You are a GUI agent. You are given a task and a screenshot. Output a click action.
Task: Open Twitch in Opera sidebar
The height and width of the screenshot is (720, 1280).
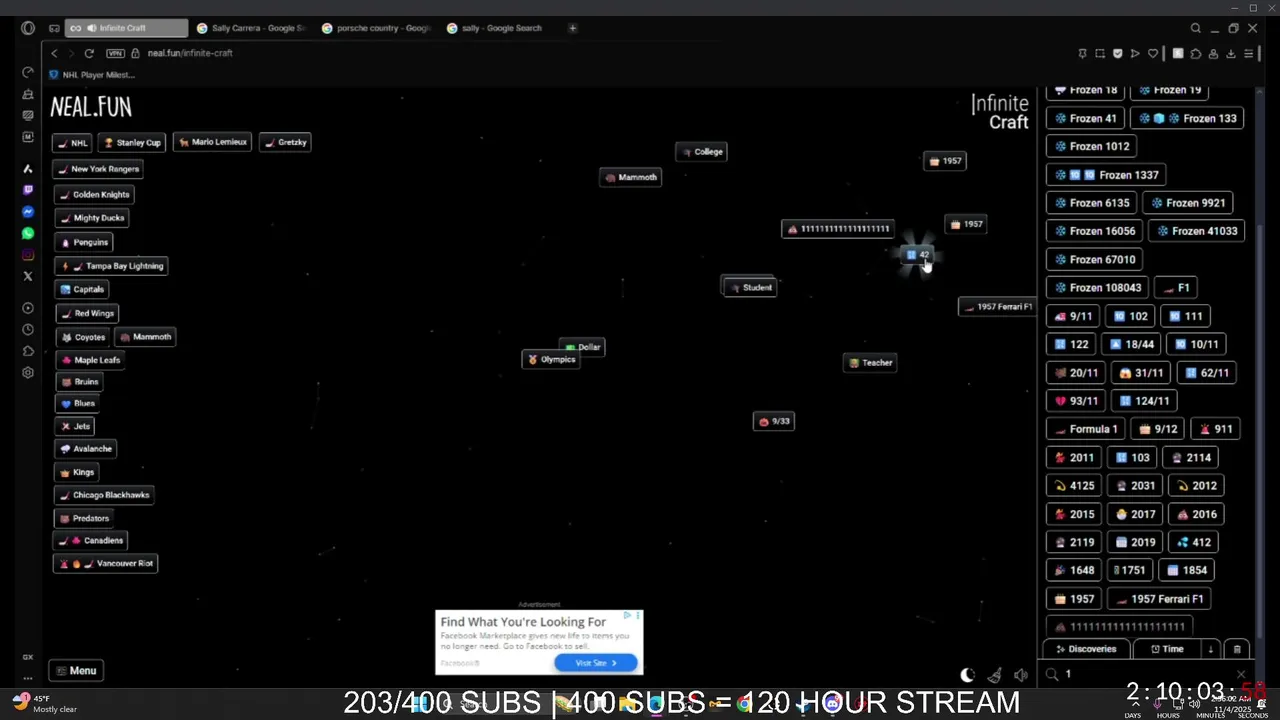tap(28, 190)
